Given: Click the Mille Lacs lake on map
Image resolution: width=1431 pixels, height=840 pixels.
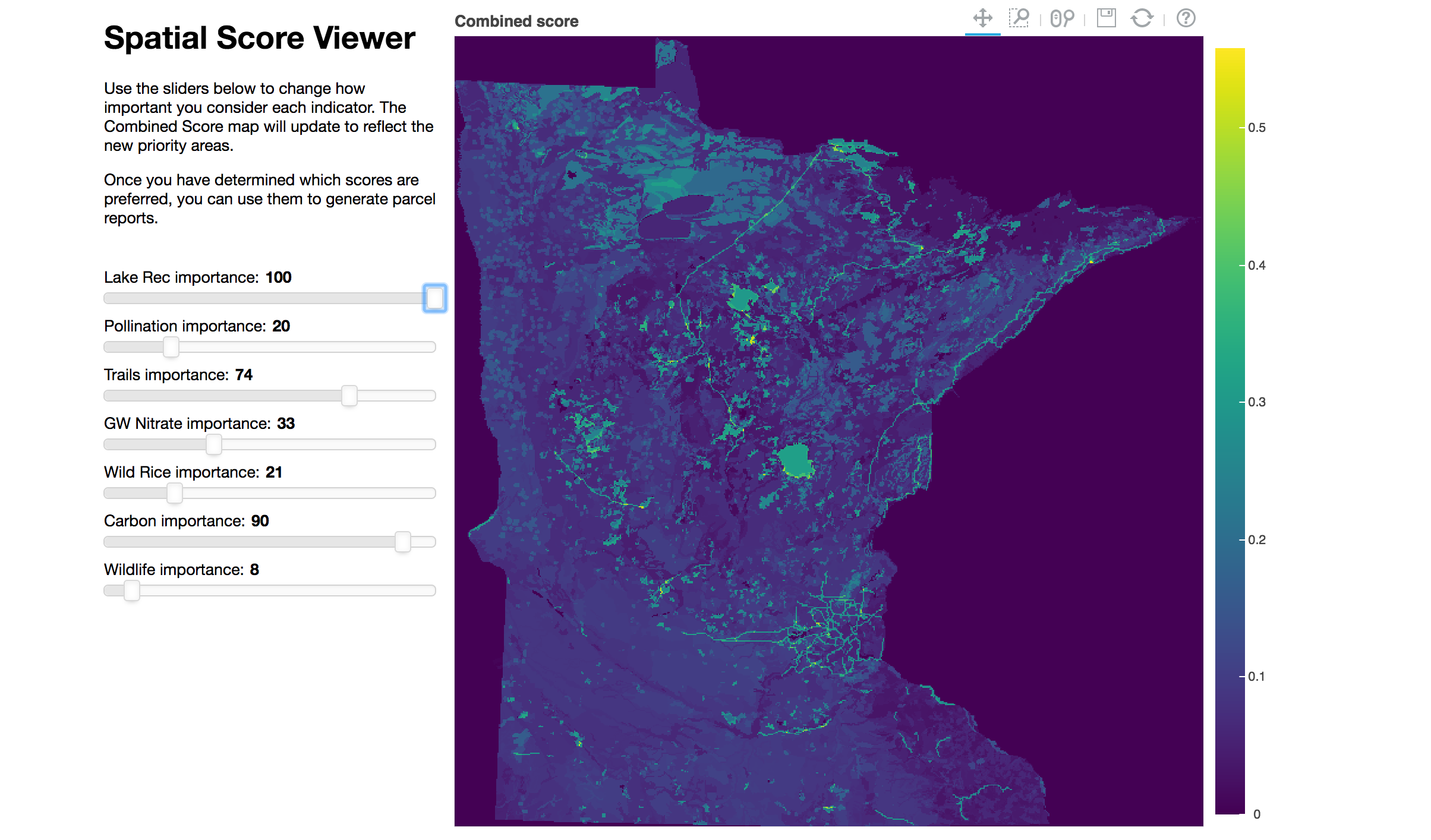Looking at the screenshot, I should pos(795,460).
